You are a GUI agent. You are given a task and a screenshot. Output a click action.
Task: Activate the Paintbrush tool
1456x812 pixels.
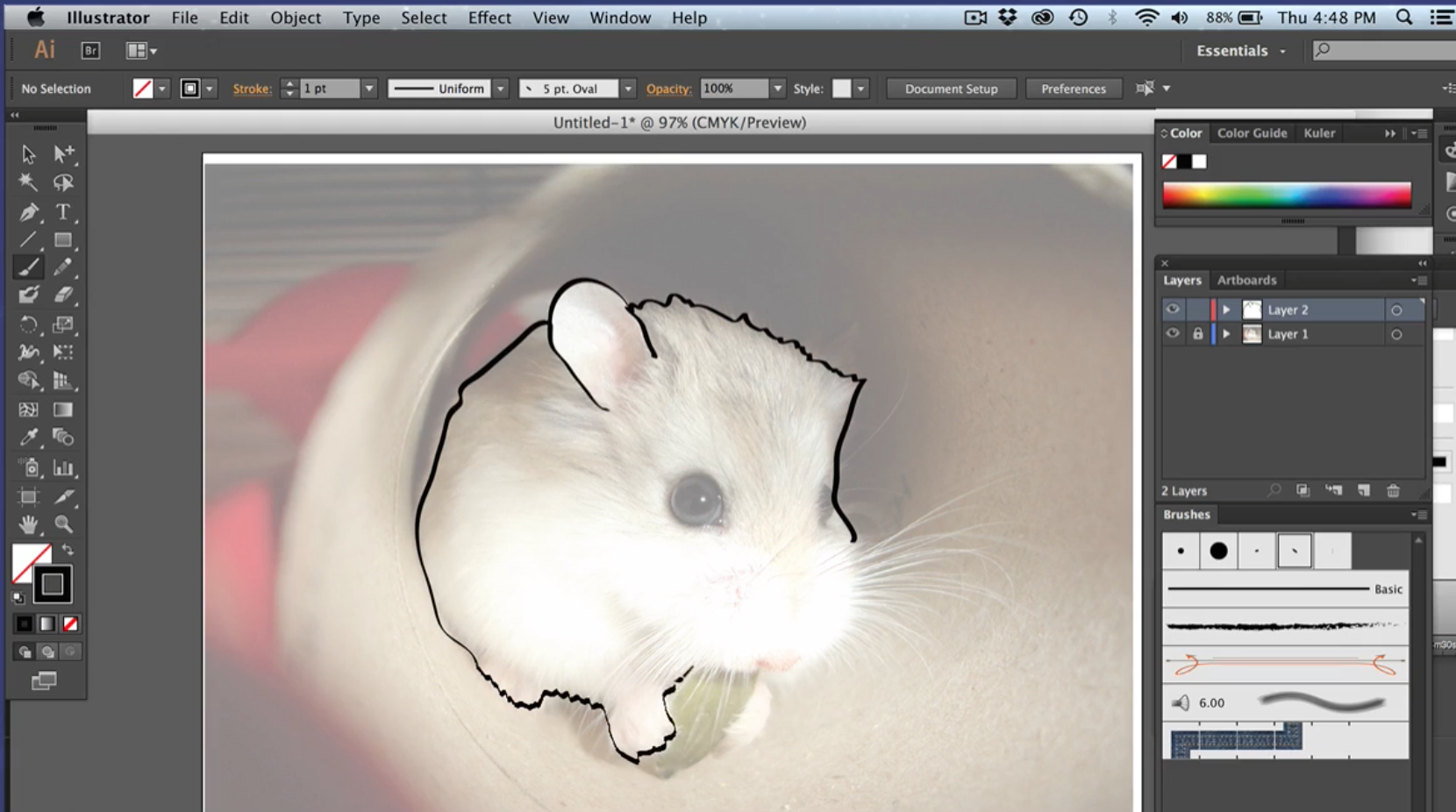(28, 267)
